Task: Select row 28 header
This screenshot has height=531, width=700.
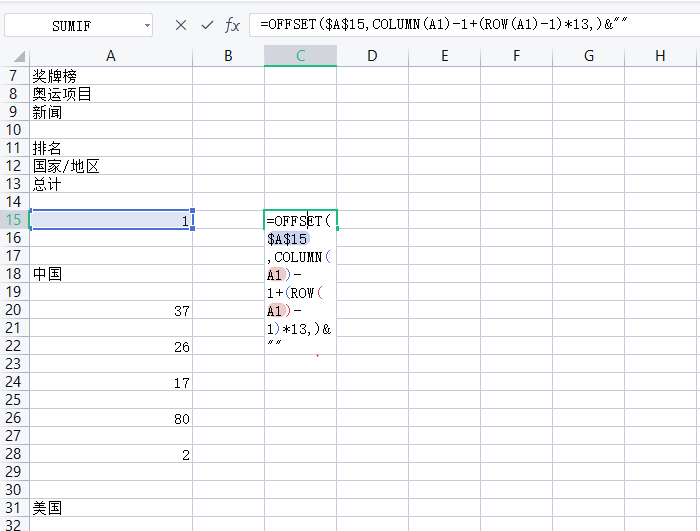Action: coord(13,454)
